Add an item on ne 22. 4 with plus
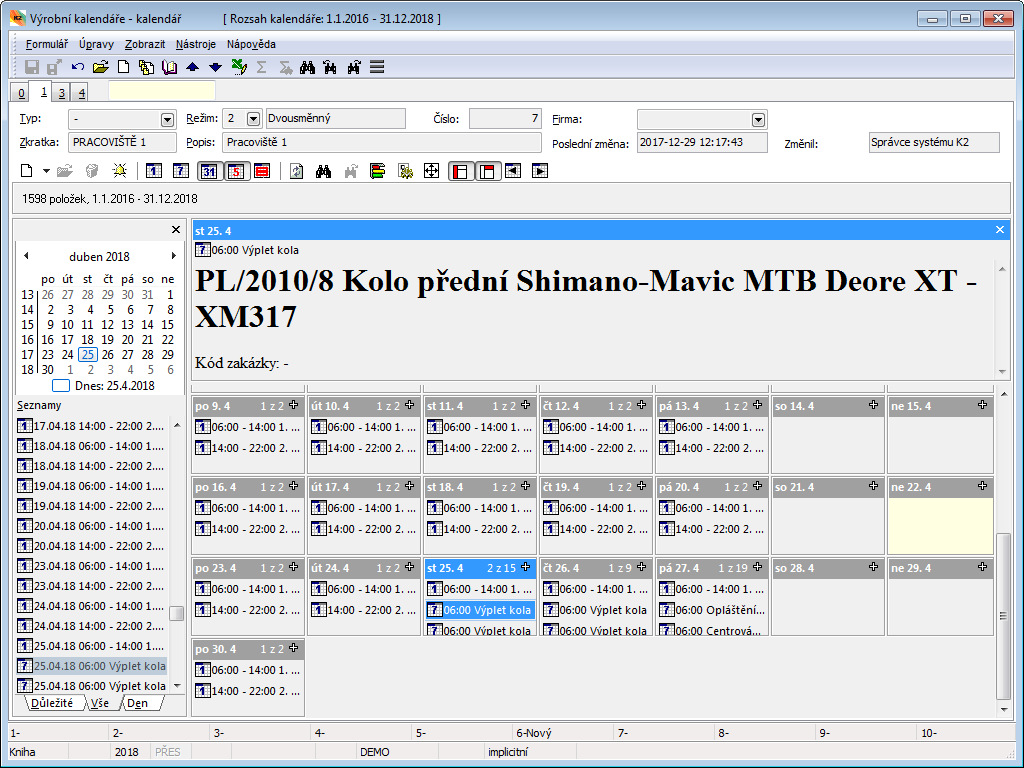 982,486
